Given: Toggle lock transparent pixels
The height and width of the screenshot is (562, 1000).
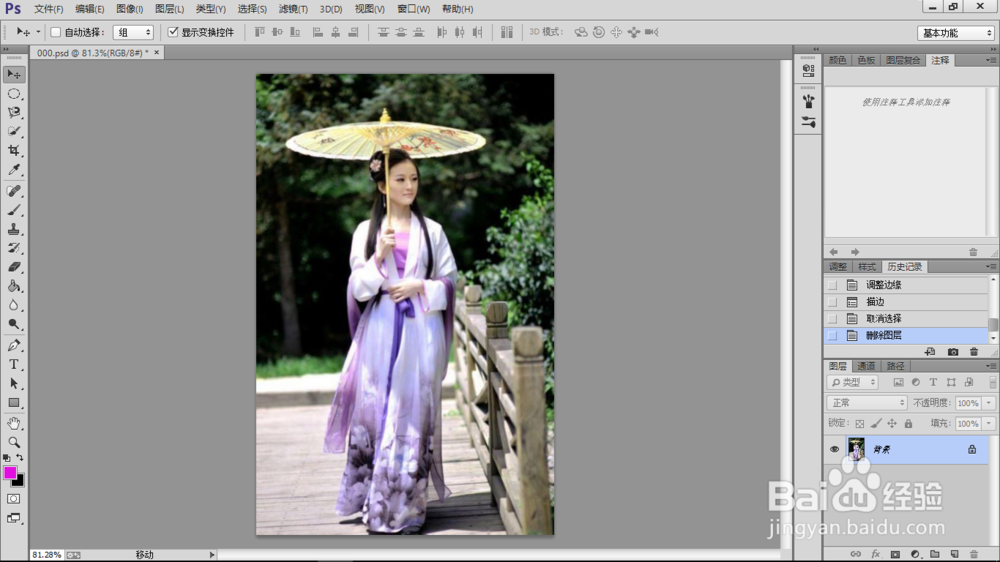Looking at the screenshot, I should [860, 424].
